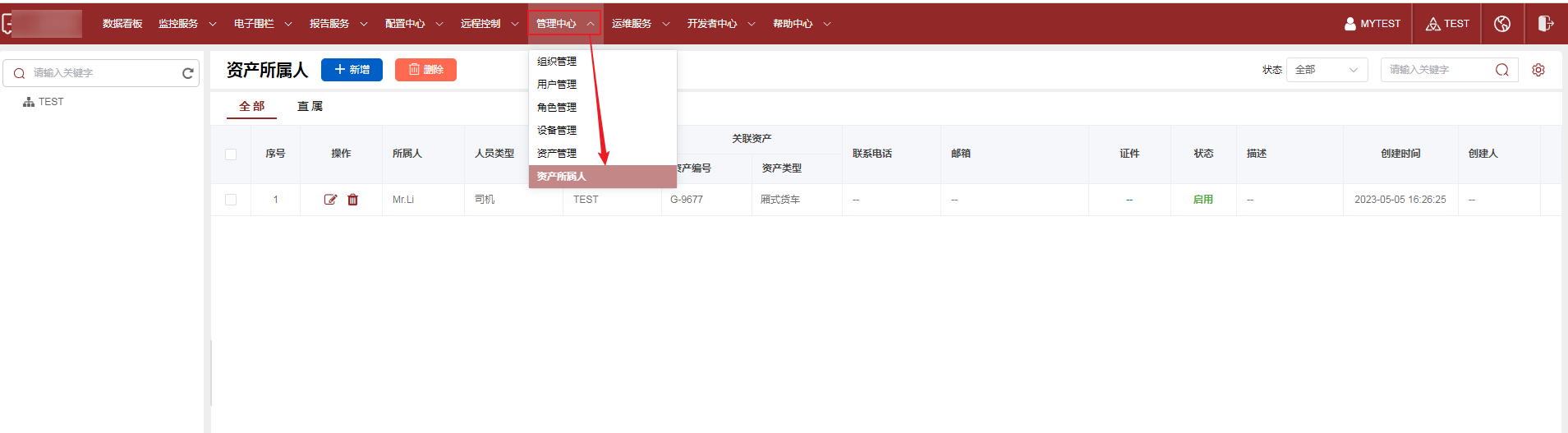Screen dimensions: 1568x433
Task: Click the logout icon in top bar
Action: coord(1545,24)
